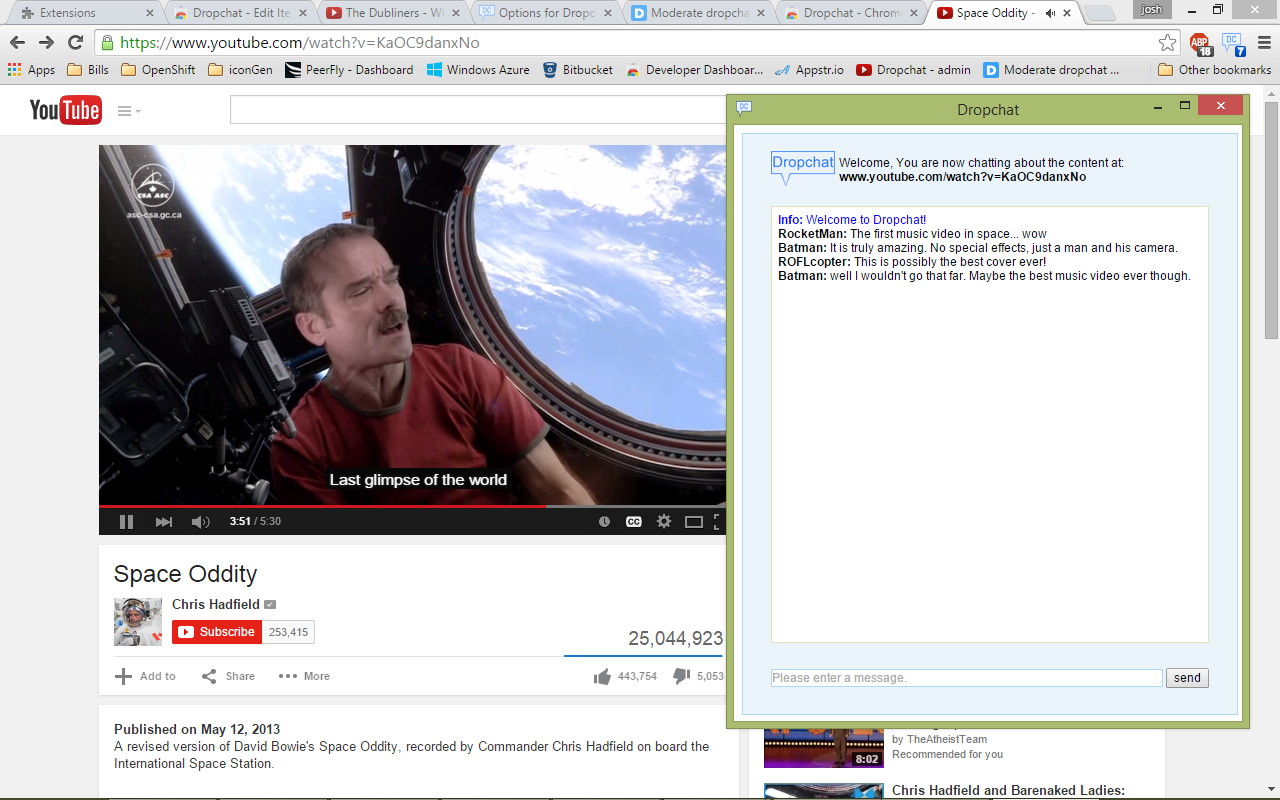
Task: Mute the YouTube player volume
Action: pyautogui.click(x=201, y=521)
